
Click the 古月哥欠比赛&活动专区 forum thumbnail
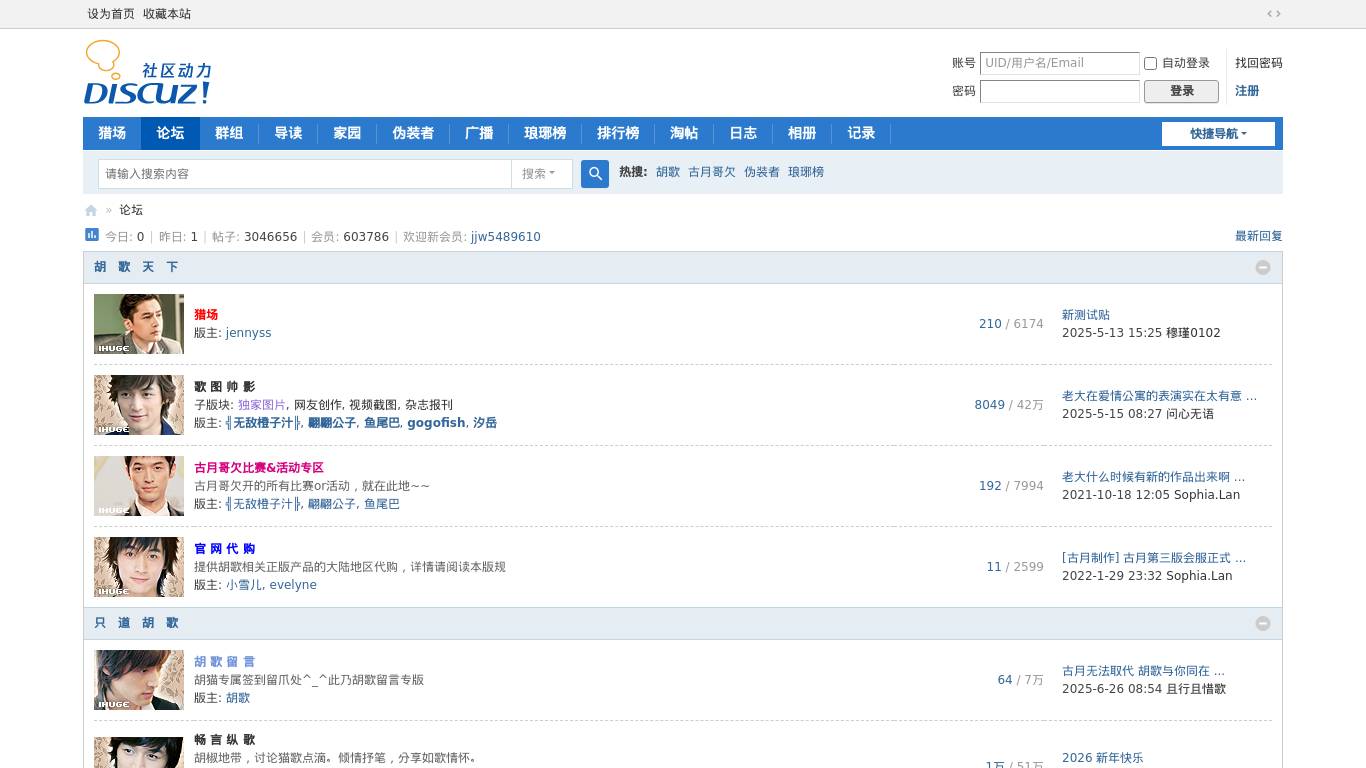139,486
